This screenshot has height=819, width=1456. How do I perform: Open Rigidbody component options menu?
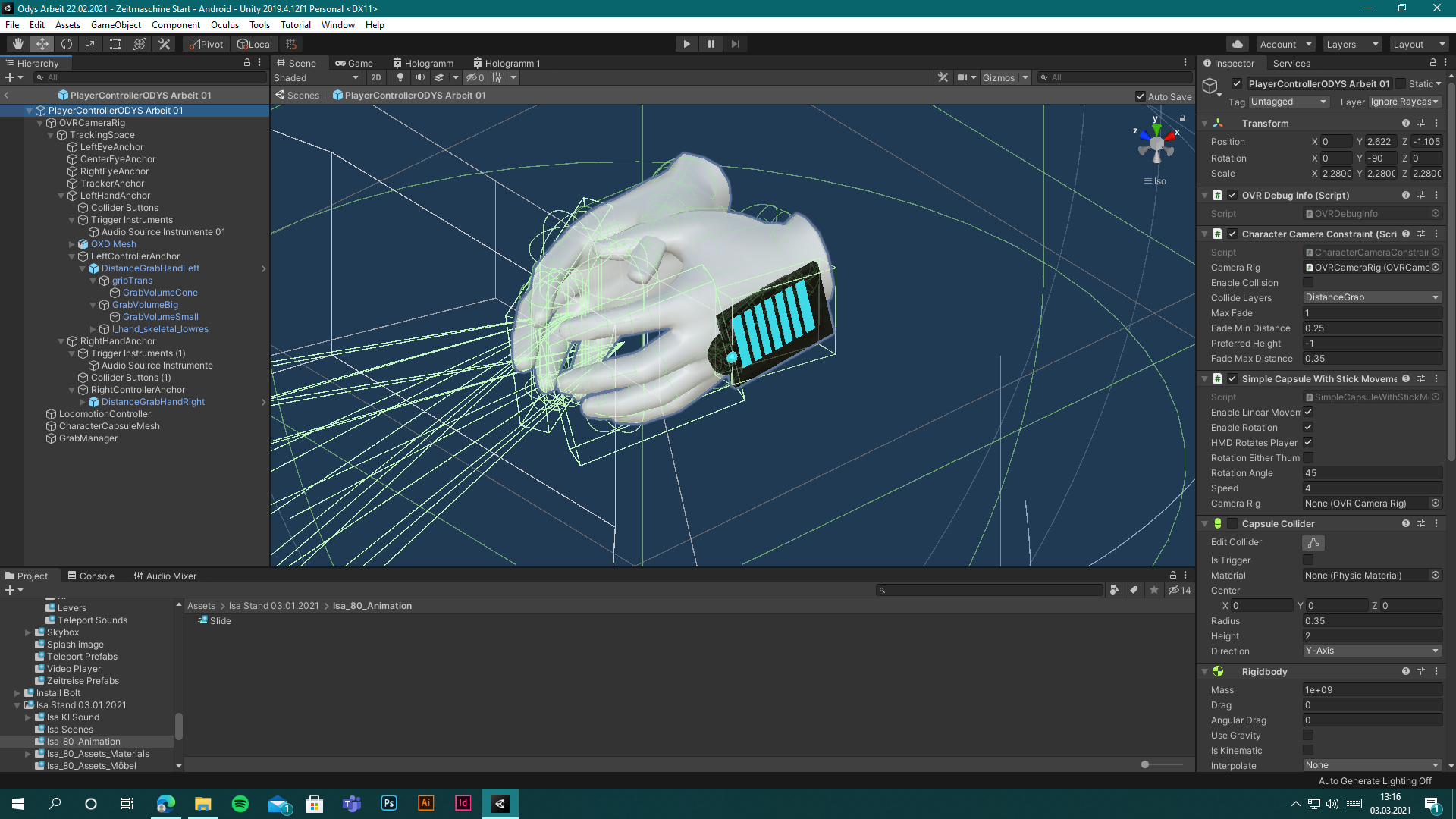click(1436, 671)
